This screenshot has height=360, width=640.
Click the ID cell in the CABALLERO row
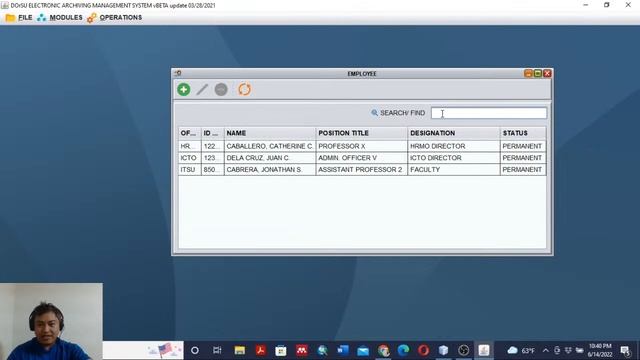[213, 146]
